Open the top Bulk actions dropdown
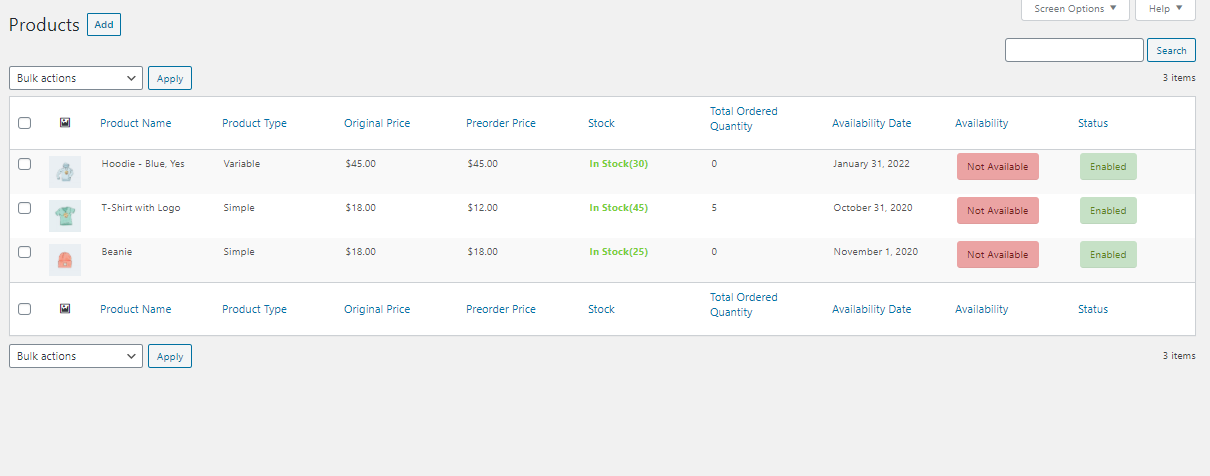This screenshot has width=1210, height=476. (76, 78)
